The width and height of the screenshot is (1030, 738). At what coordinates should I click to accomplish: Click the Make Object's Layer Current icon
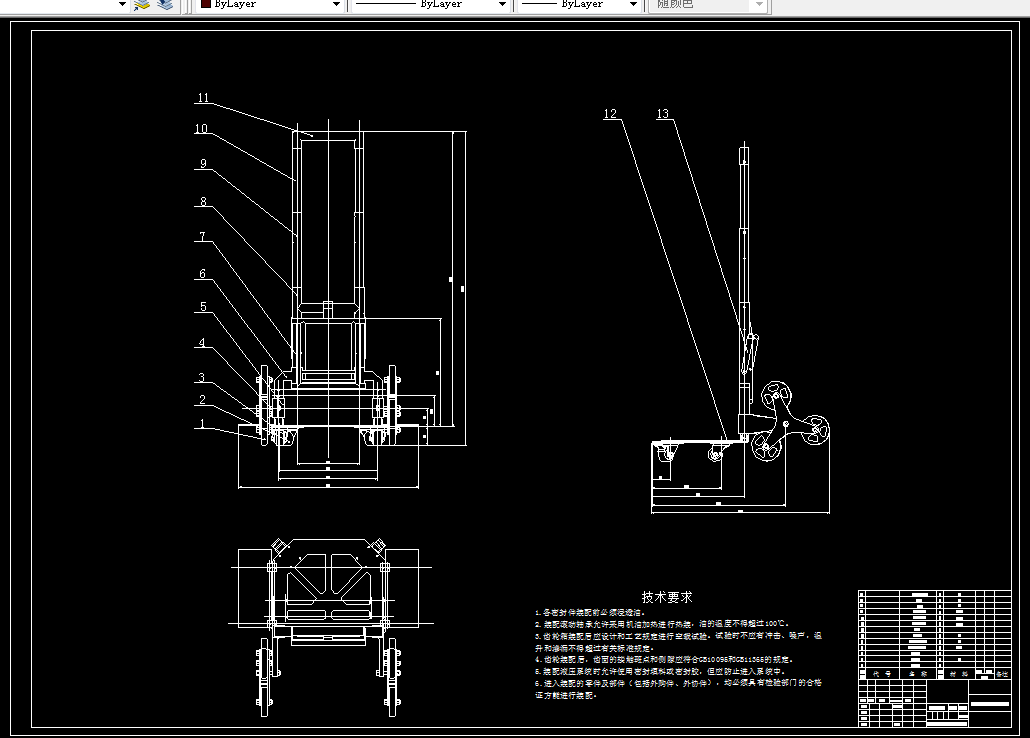[x=142, y=5]
